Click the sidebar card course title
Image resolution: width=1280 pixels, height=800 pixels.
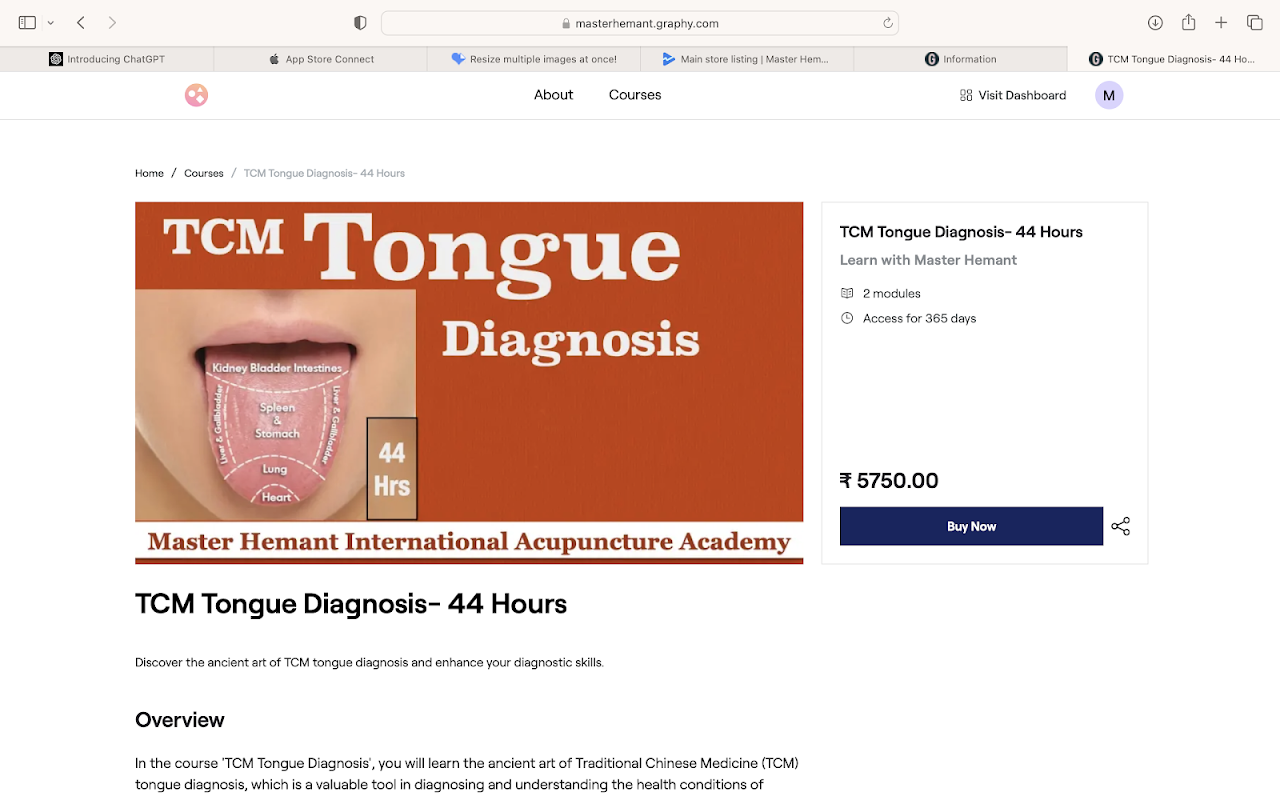[x=961, y=232]
